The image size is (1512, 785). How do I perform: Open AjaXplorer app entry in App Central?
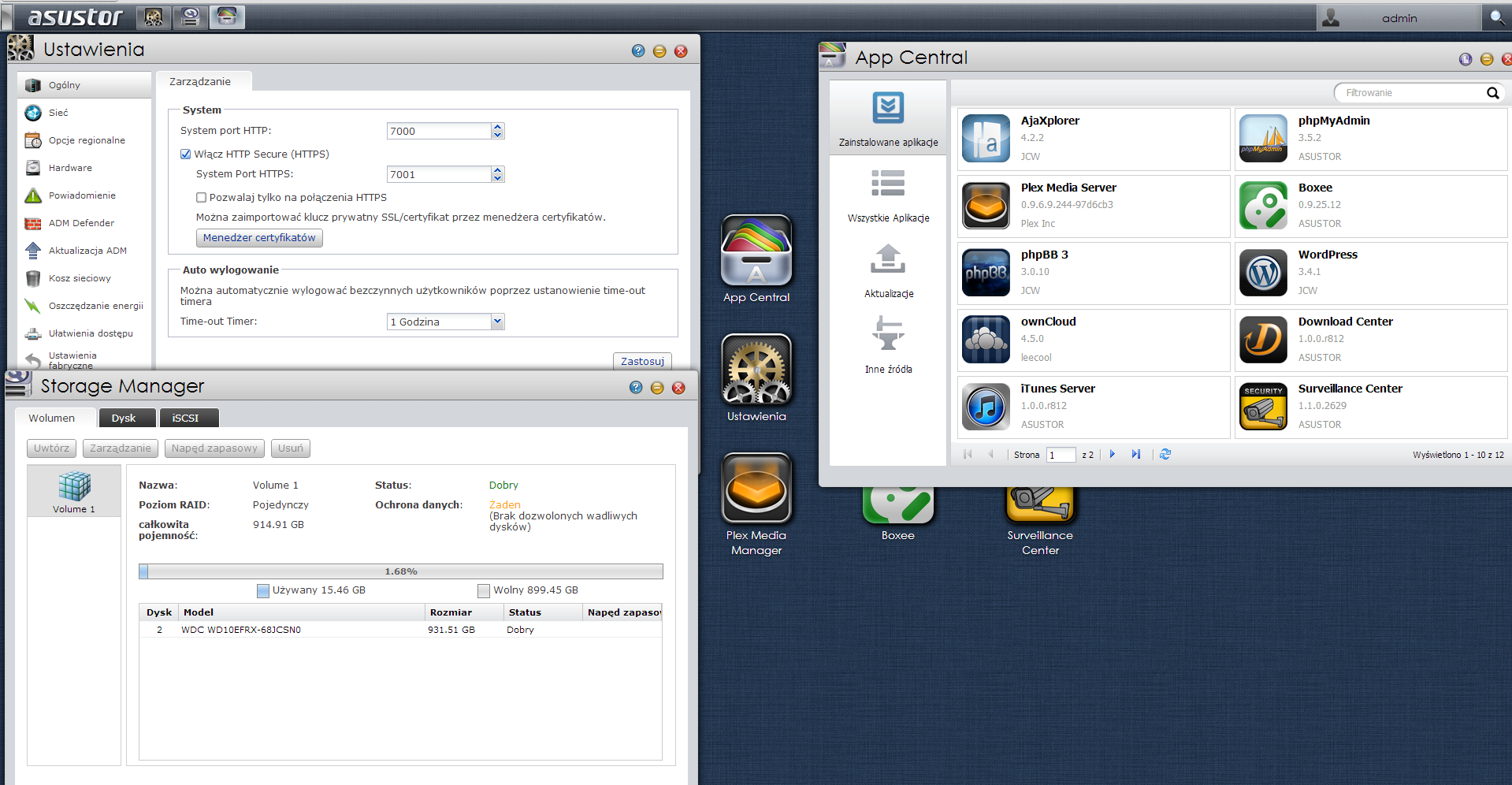pos(1094,139)
